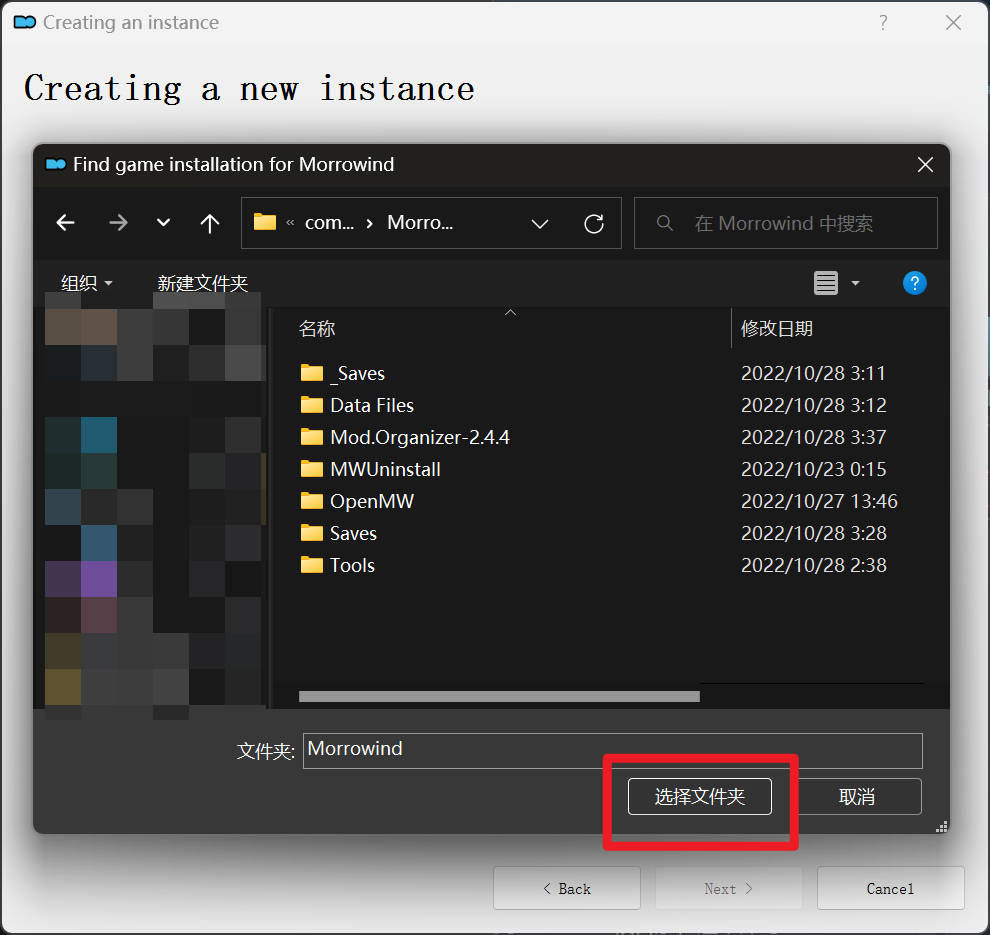Open recent locations dropdown arrow
Image resolution: width=990 pixels, height=935 pixels.
[x=164, y=223]
